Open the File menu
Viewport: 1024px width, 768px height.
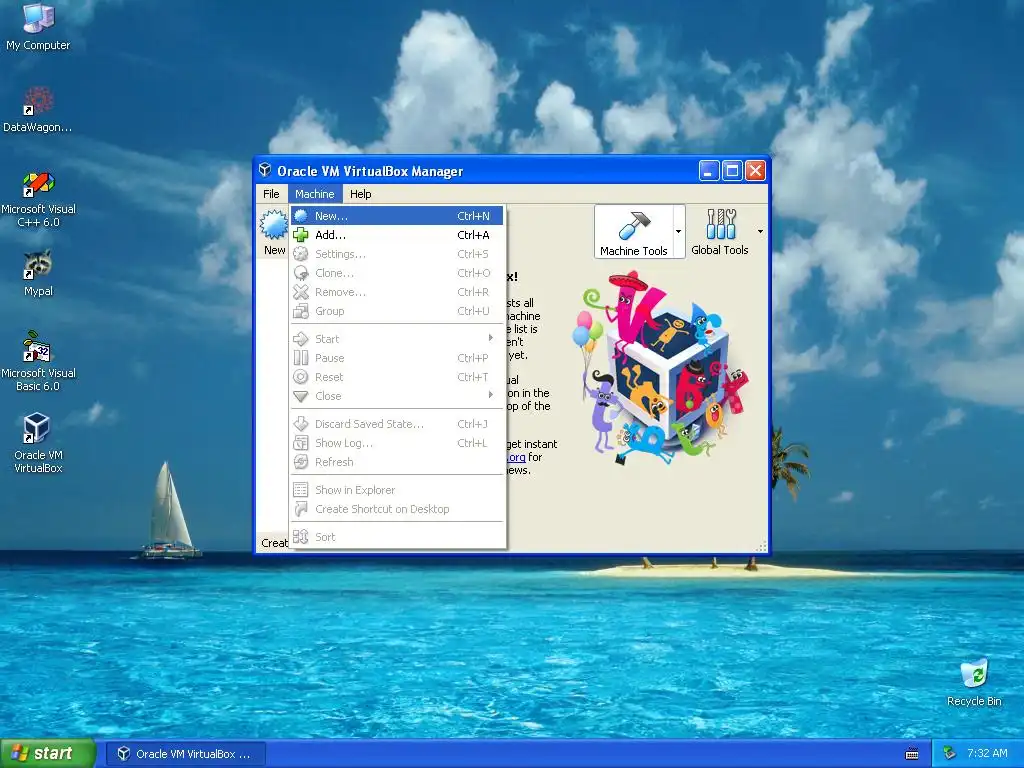point(271,194)
